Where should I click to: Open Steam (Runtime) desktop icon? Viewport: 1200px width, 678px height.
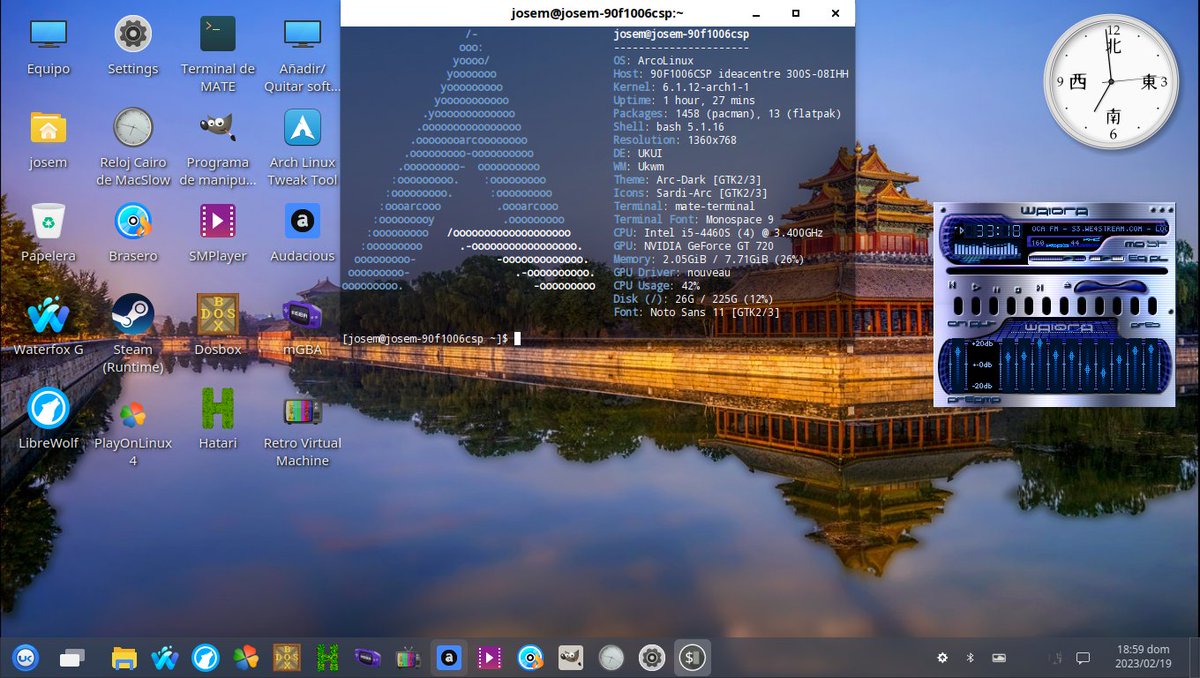pyautogui.click(x=133, y=334)
